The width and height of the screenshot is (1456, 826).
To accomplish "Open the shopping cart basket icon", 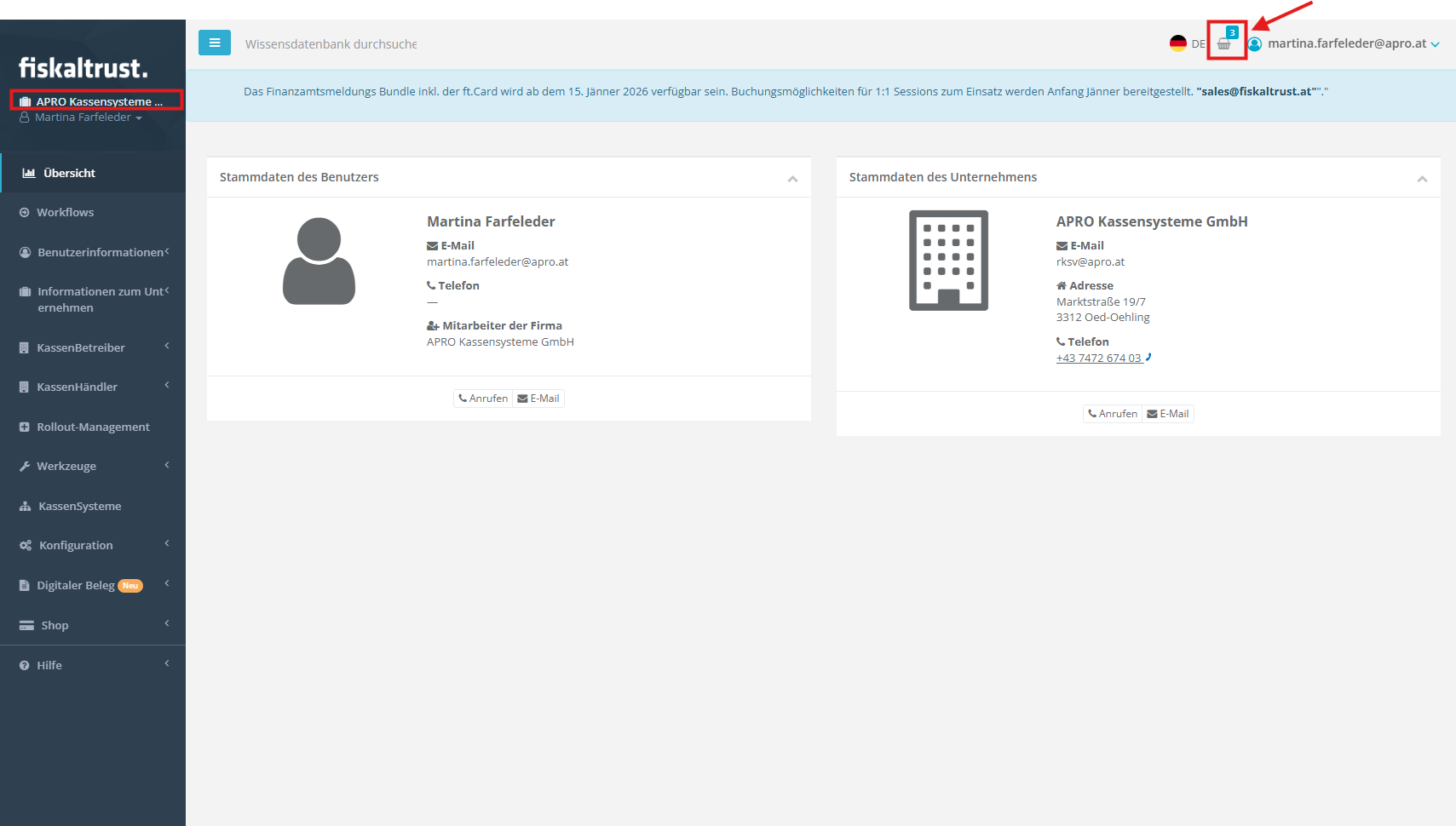I will pyautogui.click(x=1224, y=44).
